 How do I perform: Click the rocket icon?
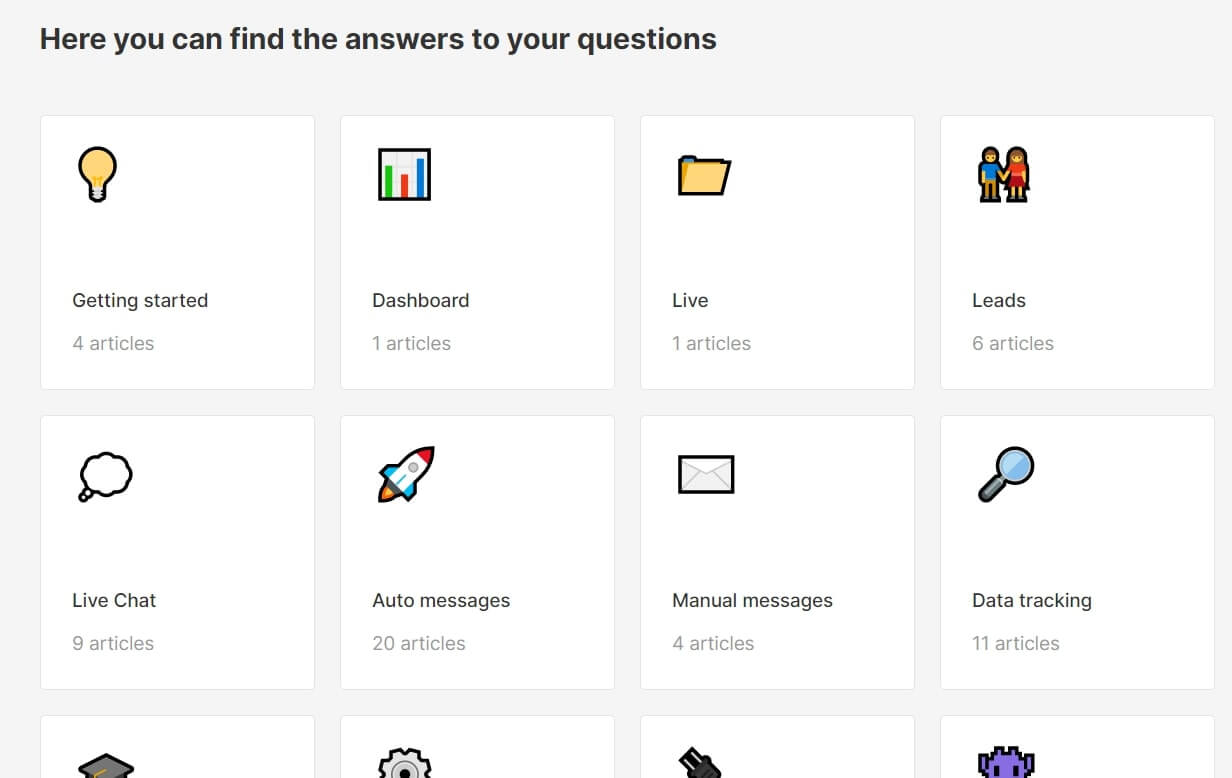click(x=405, y=474)
